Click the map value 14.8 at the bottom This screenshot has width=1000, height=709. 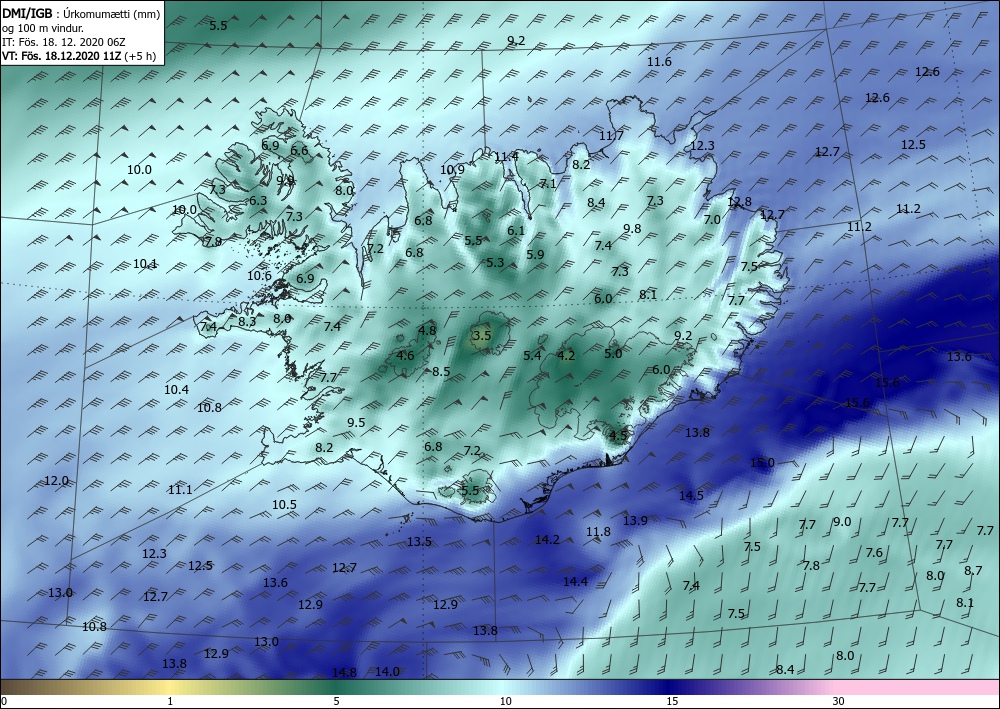tap(344, 672)
